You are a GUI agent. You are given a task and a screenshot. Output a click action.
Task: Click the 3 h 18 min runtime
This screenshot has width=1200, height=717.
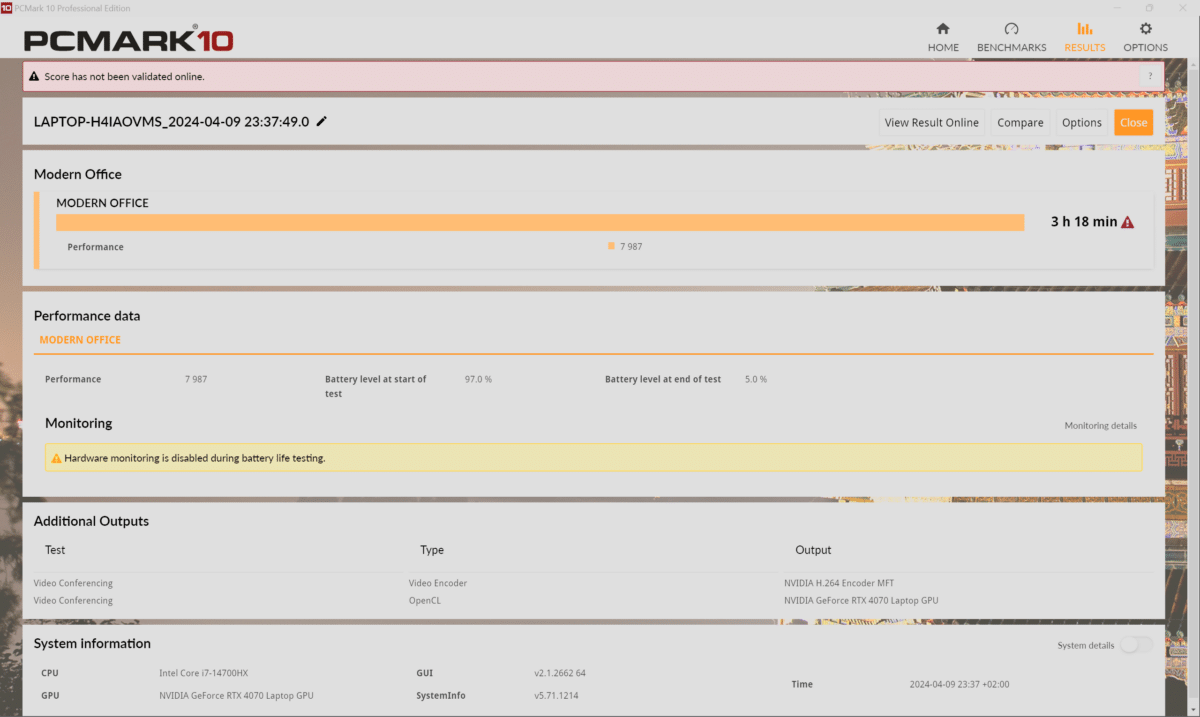(1083, 222)
